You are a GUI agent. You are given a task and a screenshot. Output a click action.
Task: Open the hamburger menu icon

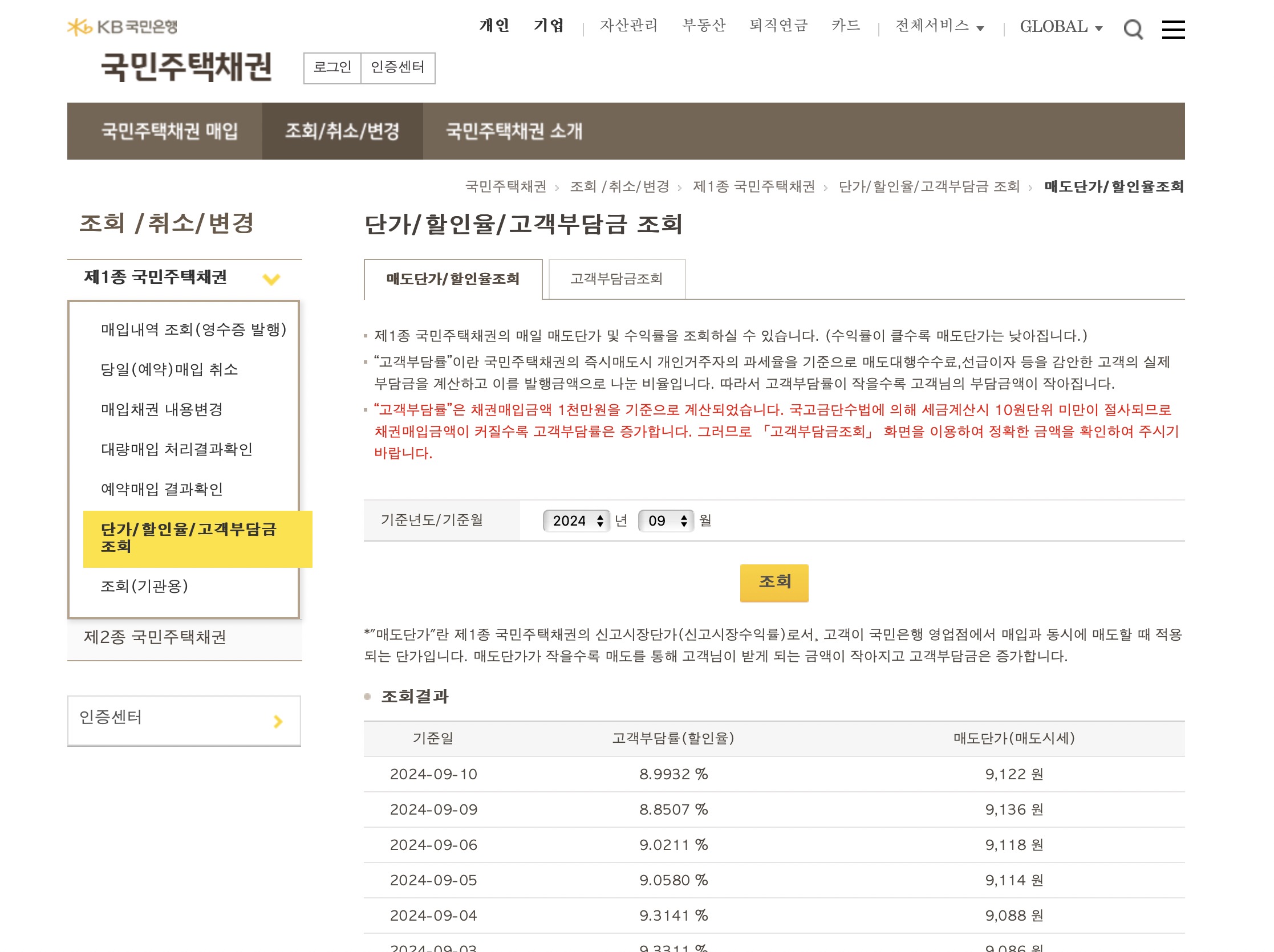pyautogui.click(x=1172, y=29)
